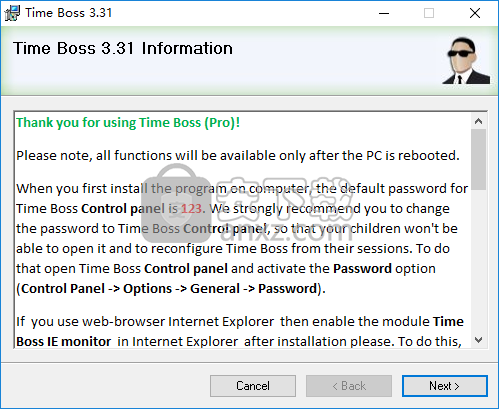Cancel the installation
This screenshot has width=499, height=409.
pyautogui.click(x=253, y=386)
